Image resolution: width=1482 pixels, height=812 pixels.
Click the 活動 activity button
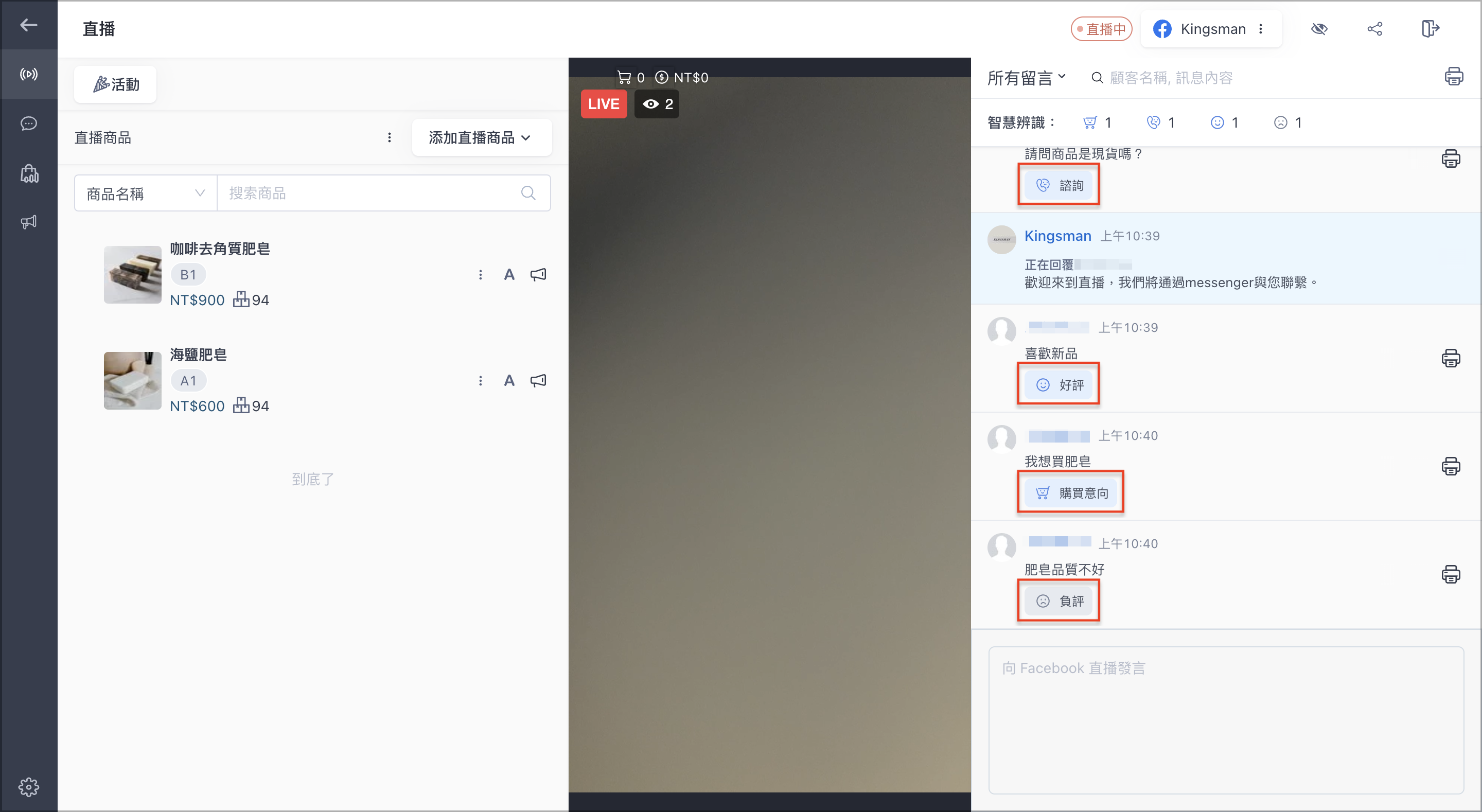point(116,84)
